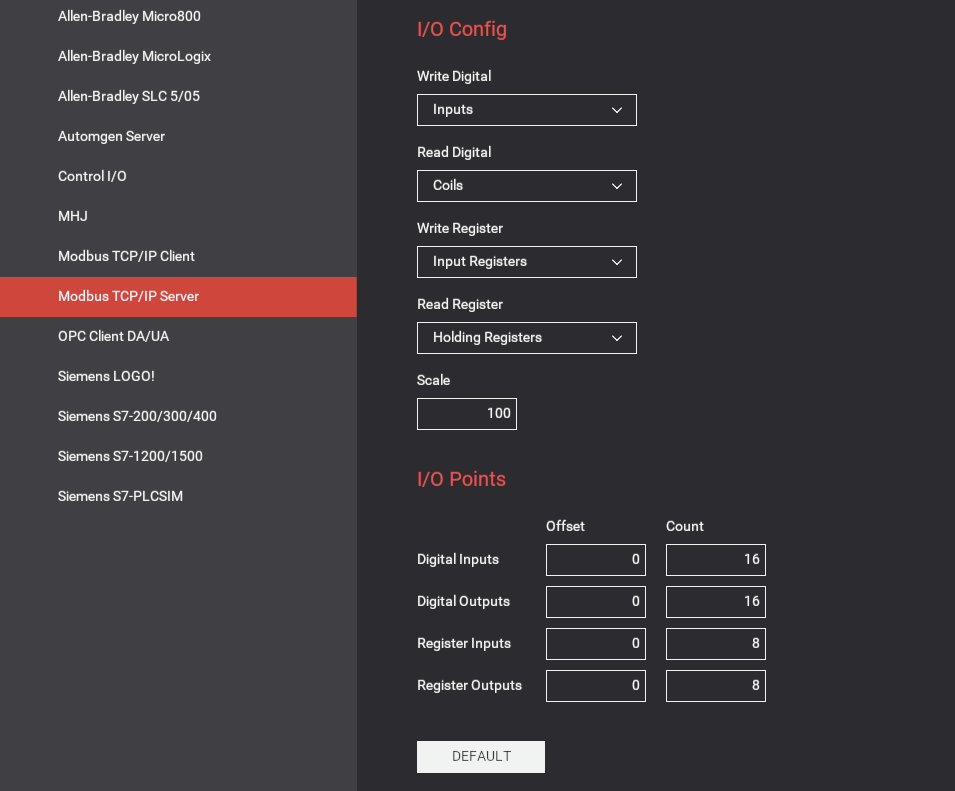Pick Siemens S7-PLCSIM driver
The width and height of the screenshot is (955, 791).
(x=178, y=496)
